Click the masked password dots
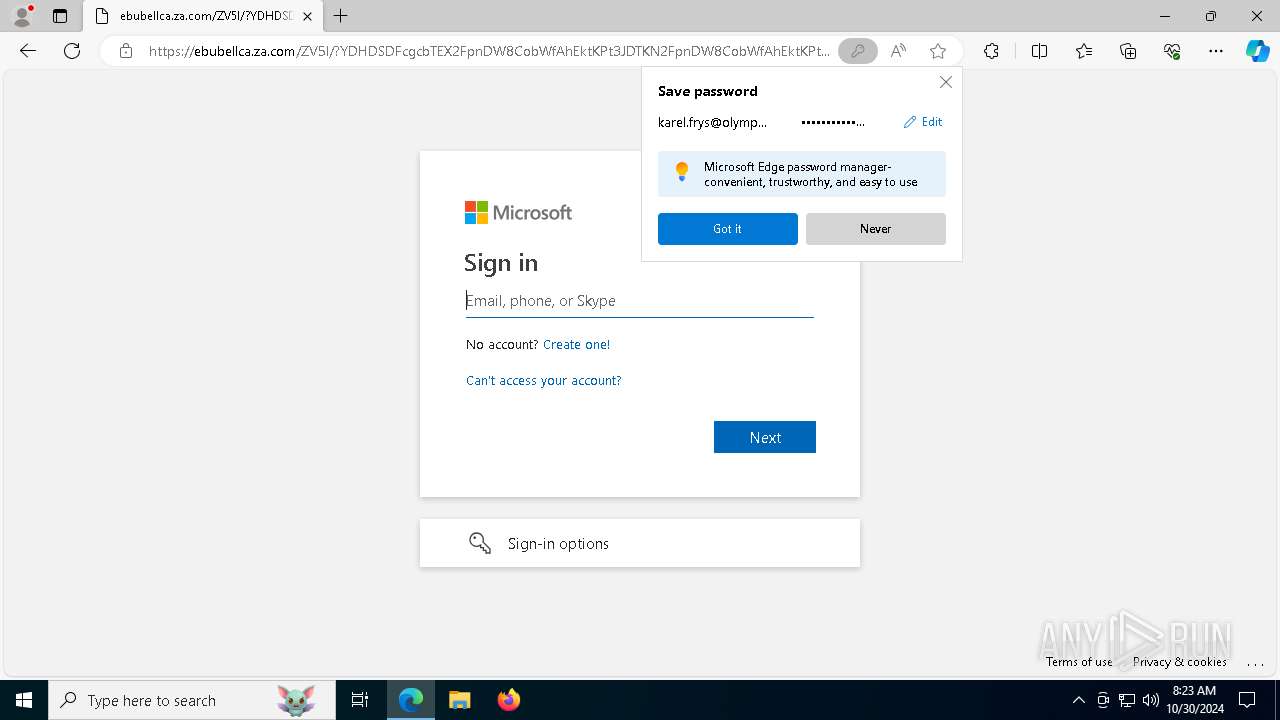1280x720 pixels. point(833,122)
